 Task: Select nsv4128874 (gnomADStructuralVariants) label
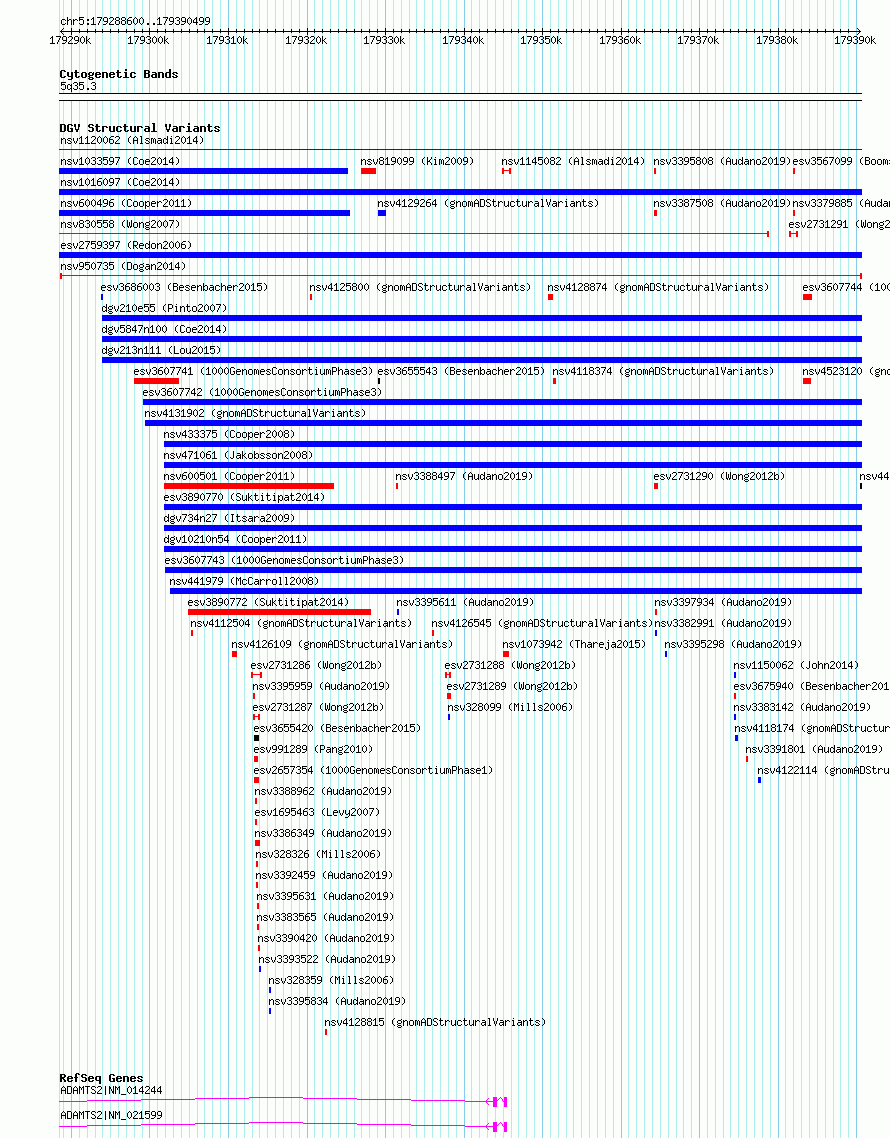click(x=658, y=287)
